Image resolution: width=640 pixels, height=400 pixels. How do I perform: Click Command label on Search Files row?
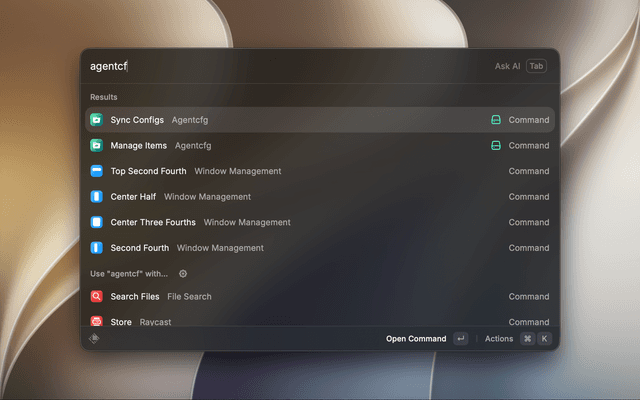coord(529,296)
